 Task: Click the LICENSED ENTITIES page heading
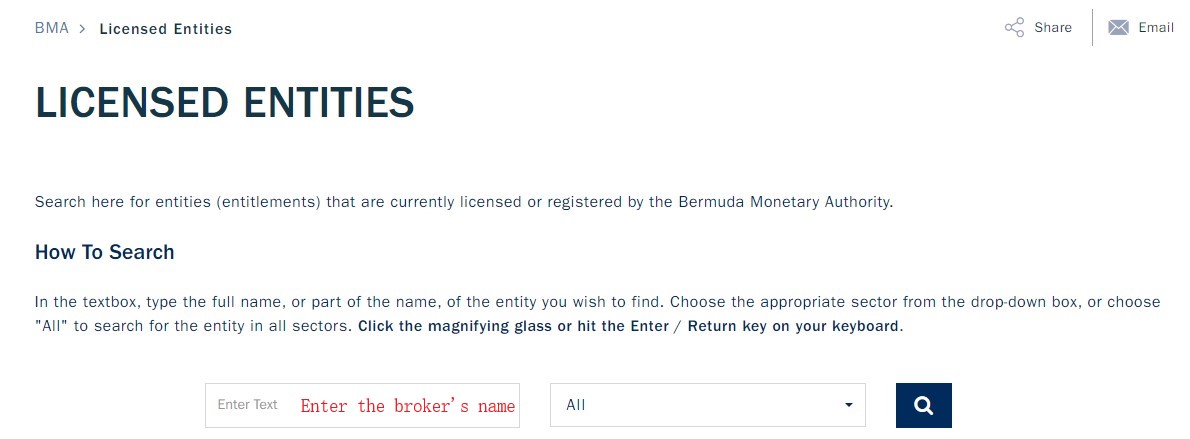(224, 104)
